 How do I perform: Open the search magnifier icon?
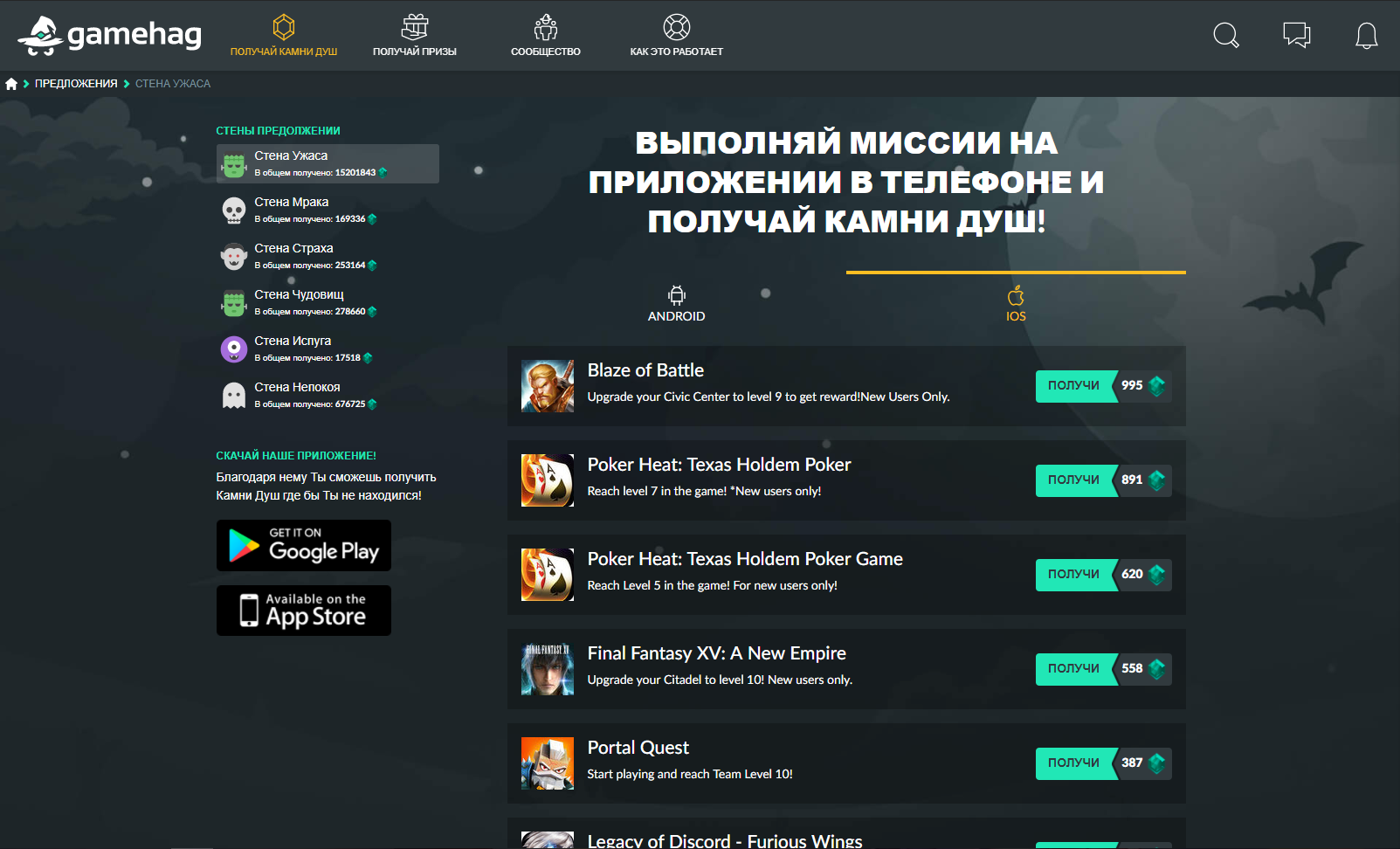pos(1226,35)
